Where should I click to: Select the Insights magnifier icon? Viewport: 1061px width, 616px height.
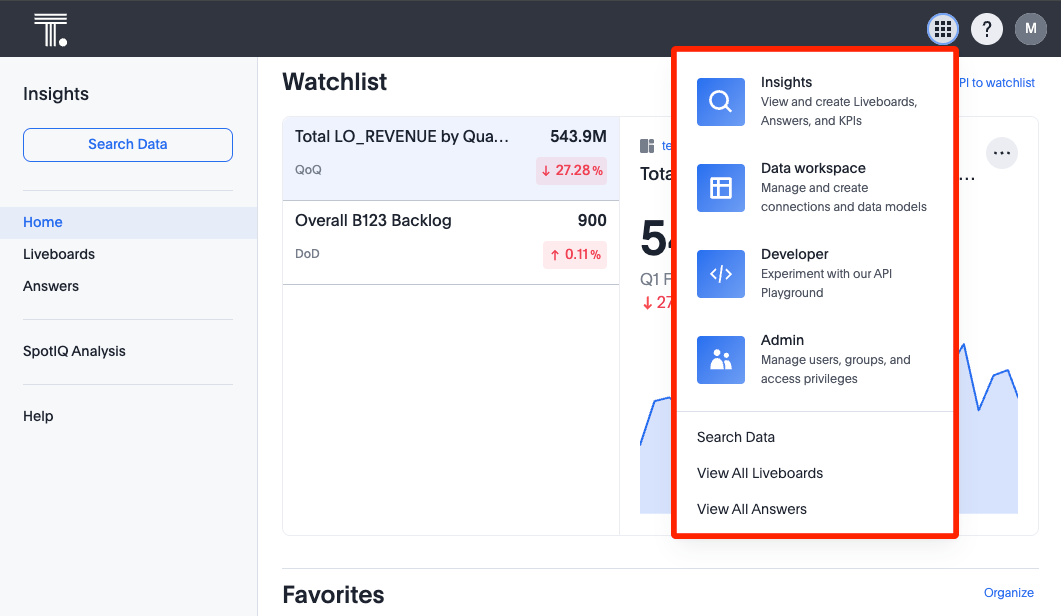pyautogui.click(x=721, y=102)
